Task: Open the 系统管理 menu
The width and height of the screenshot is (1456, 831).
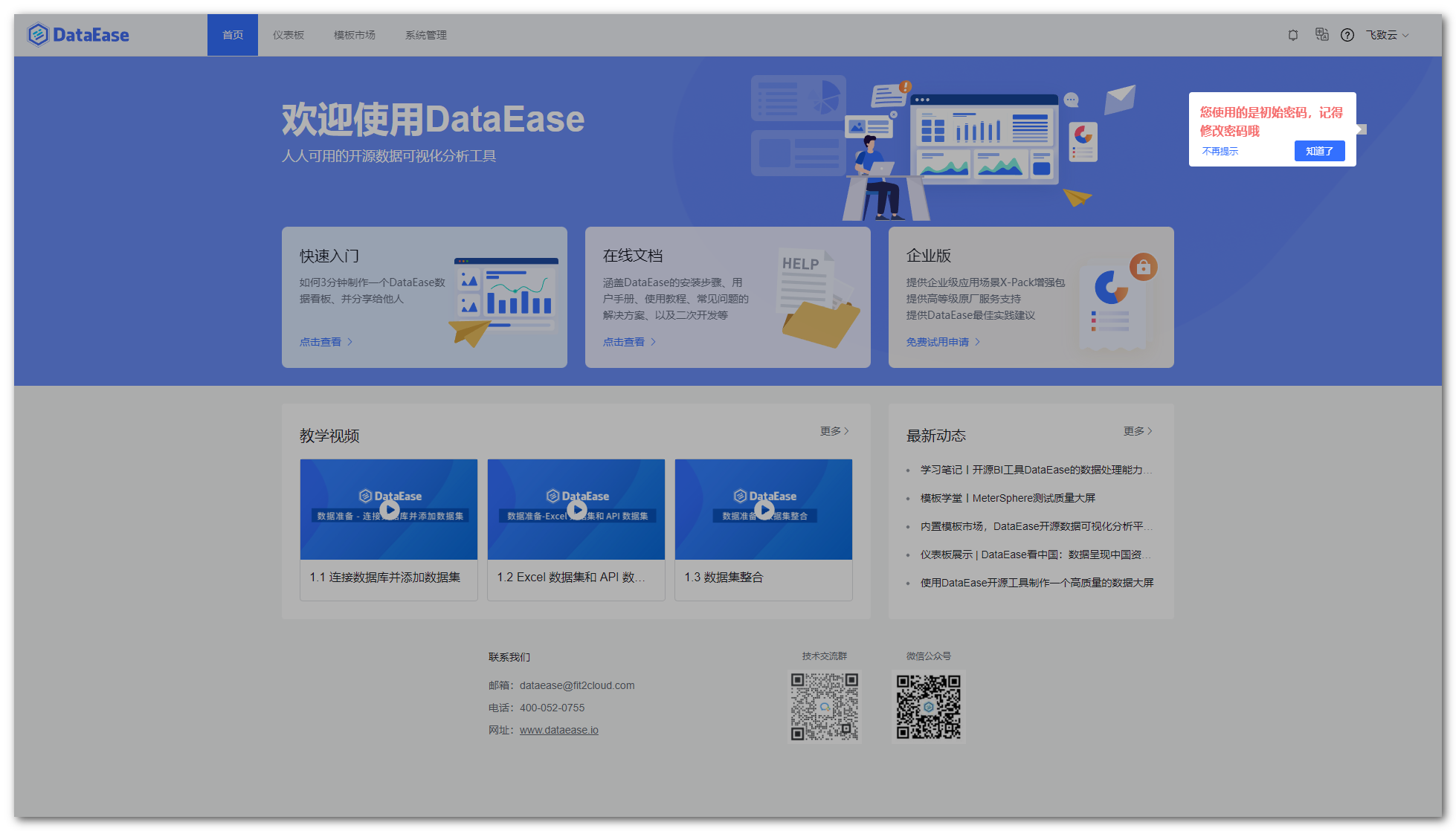Action: coord(425,35)
